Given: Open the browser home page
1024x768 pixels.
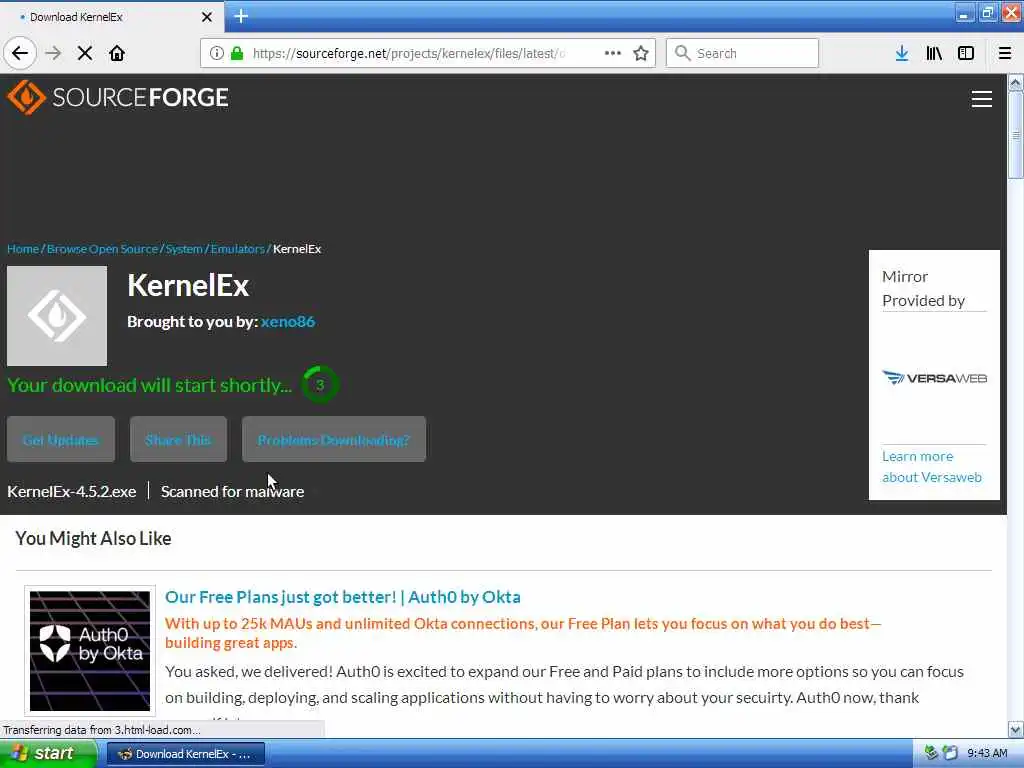Looking at the screenshot, I should (x=117, y=53).
